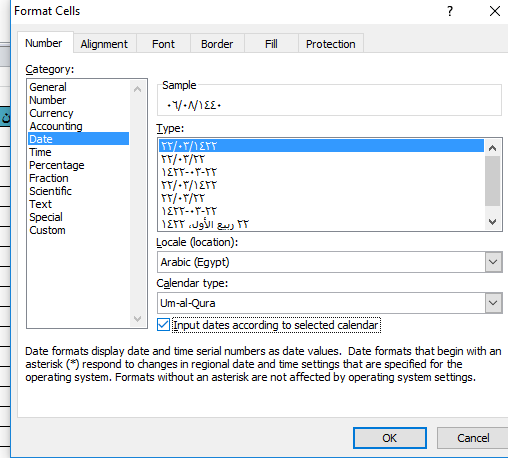Open the Locale (location) dropdown

click(x=493, y=262)
